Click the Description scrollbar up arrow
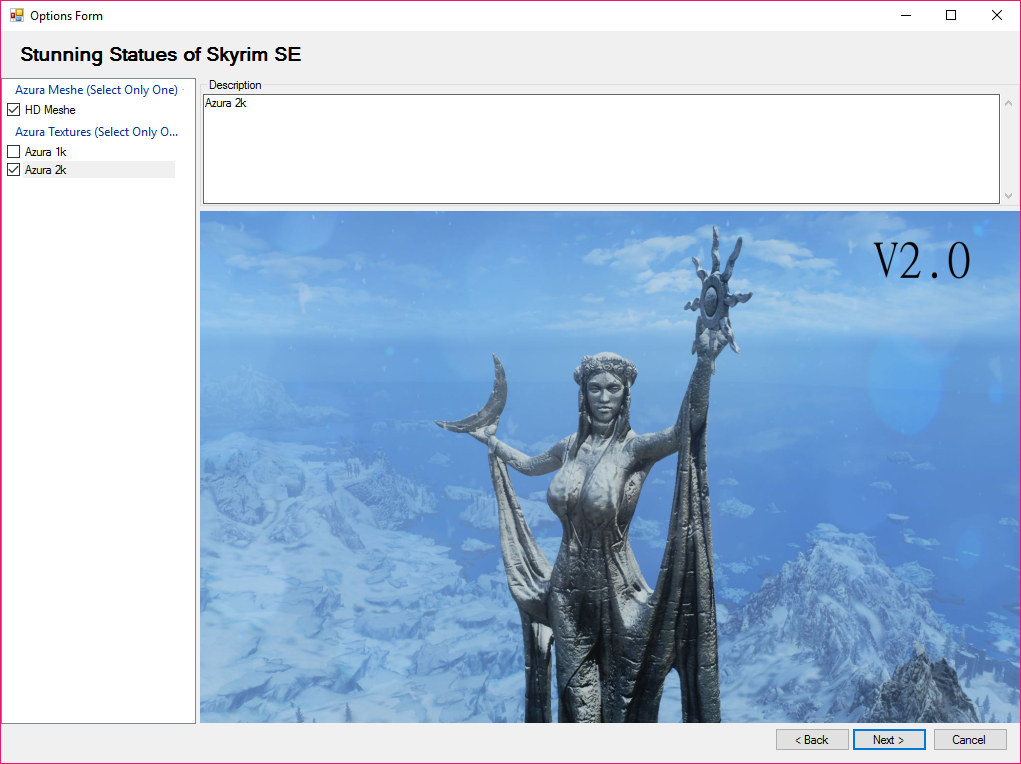 [1008, 103]
